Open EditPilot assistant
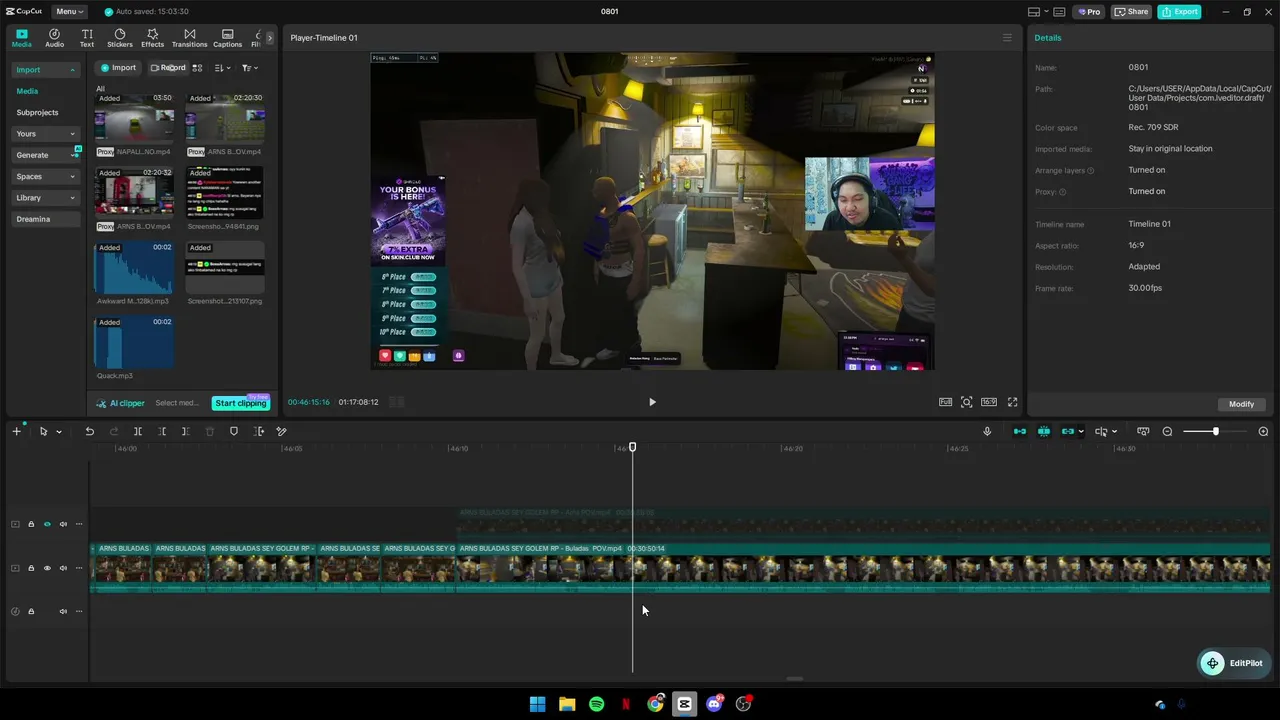The image size is (1280, 720). click(1233, 663)
